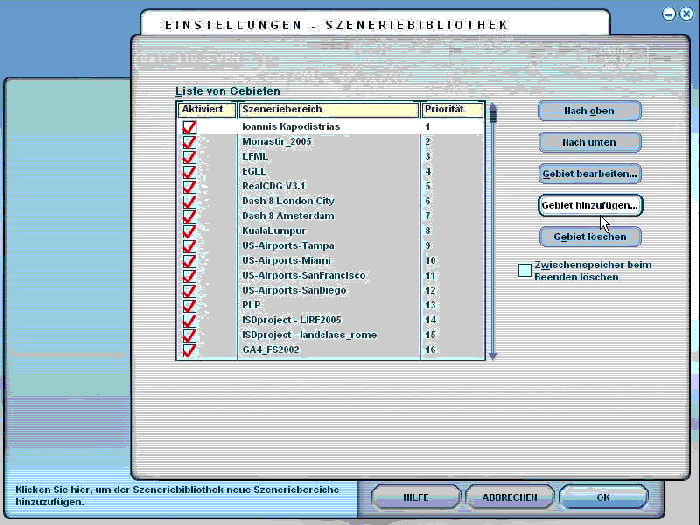Click the scrollbar up arrow in the scenery list
Screen dimensions: 700x525
pyautogui.click(x=491, y=106)
